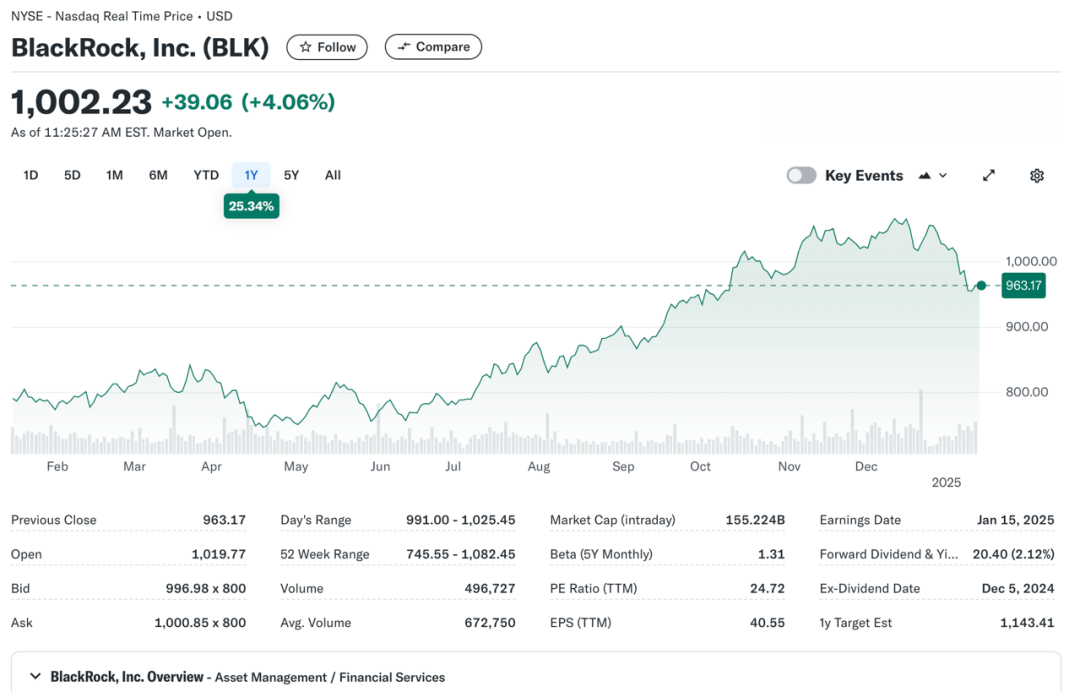1080x692 pixels.
Task: Open chart settings gear icon
Action: 1037,176
